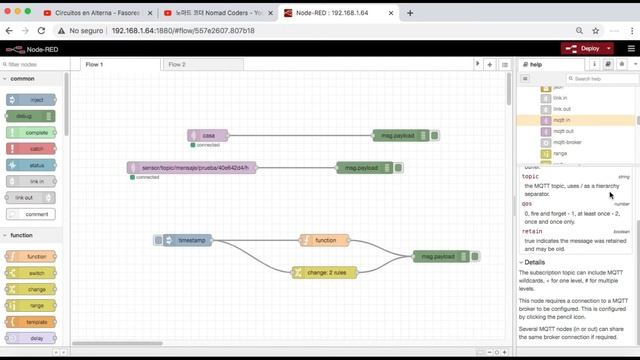The width and height of the screenshot is (640, 360).
Task: Select the complete node in the palette
Action: pos(31,133)
